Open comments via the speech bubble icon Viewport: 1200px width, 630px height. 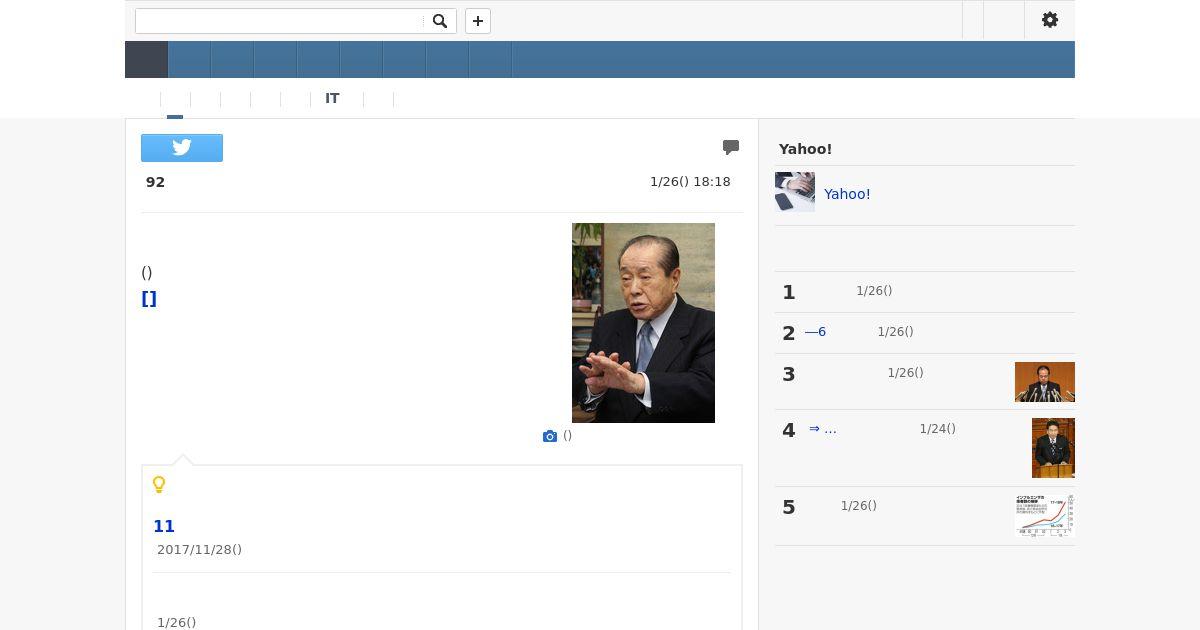coord(731,147)
